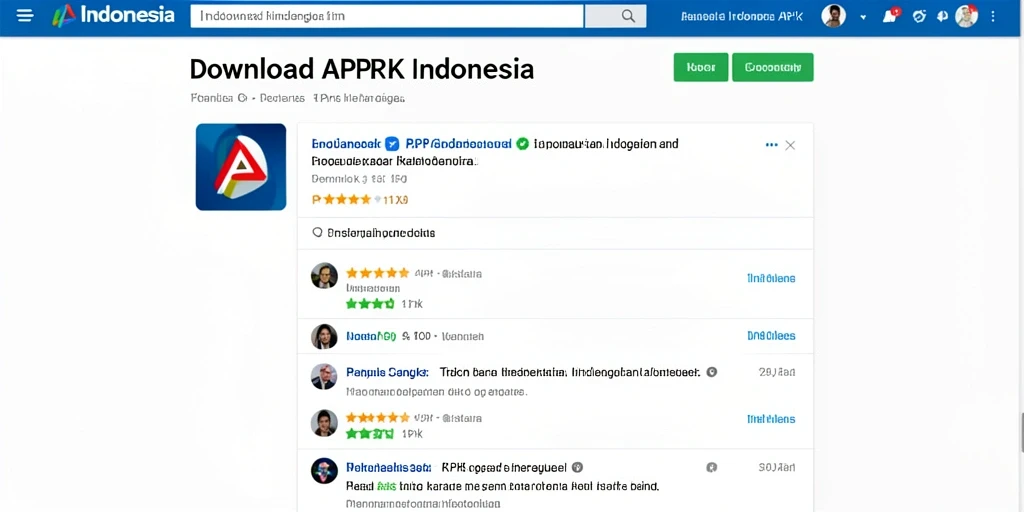Open the second orange-star reviewer's avatar
Viewport: 1024px width, 512px height.
[x=324, y=423]
